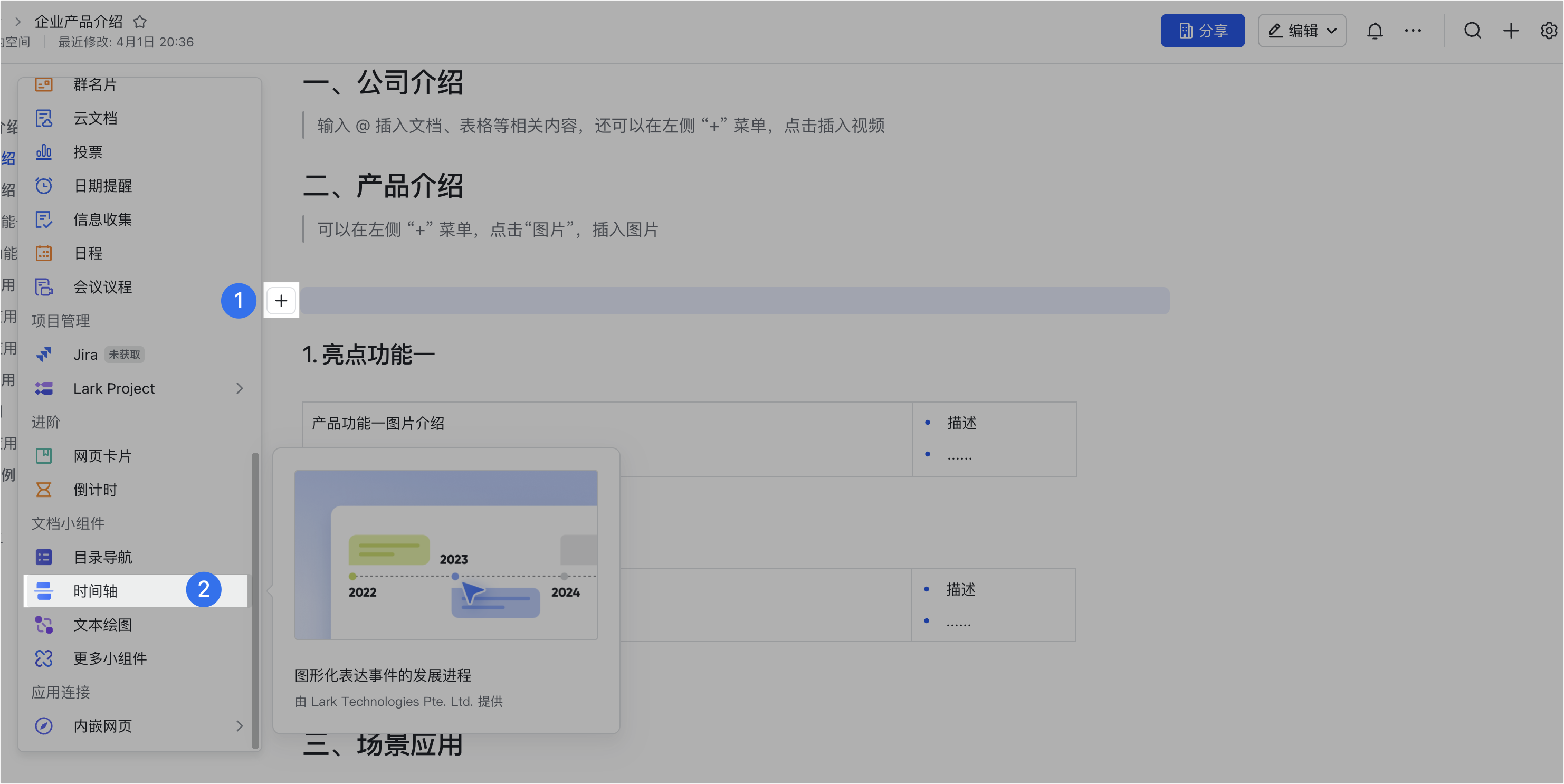Insert 倒计时 countdown block
Image resolution: width=1564 pixels, height=784 pixels.
tap(96, 490)
